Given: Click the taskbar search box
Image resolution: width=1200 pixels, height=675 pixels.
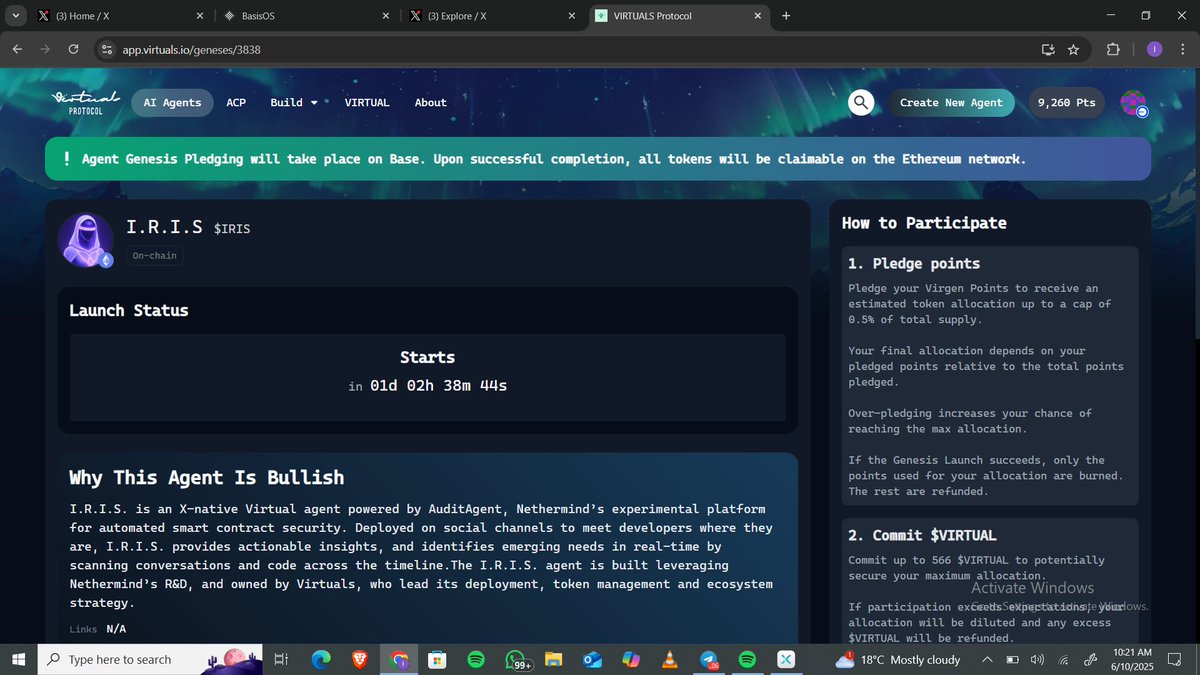Looking at the screenshot, I should click(x=148, y=659).
